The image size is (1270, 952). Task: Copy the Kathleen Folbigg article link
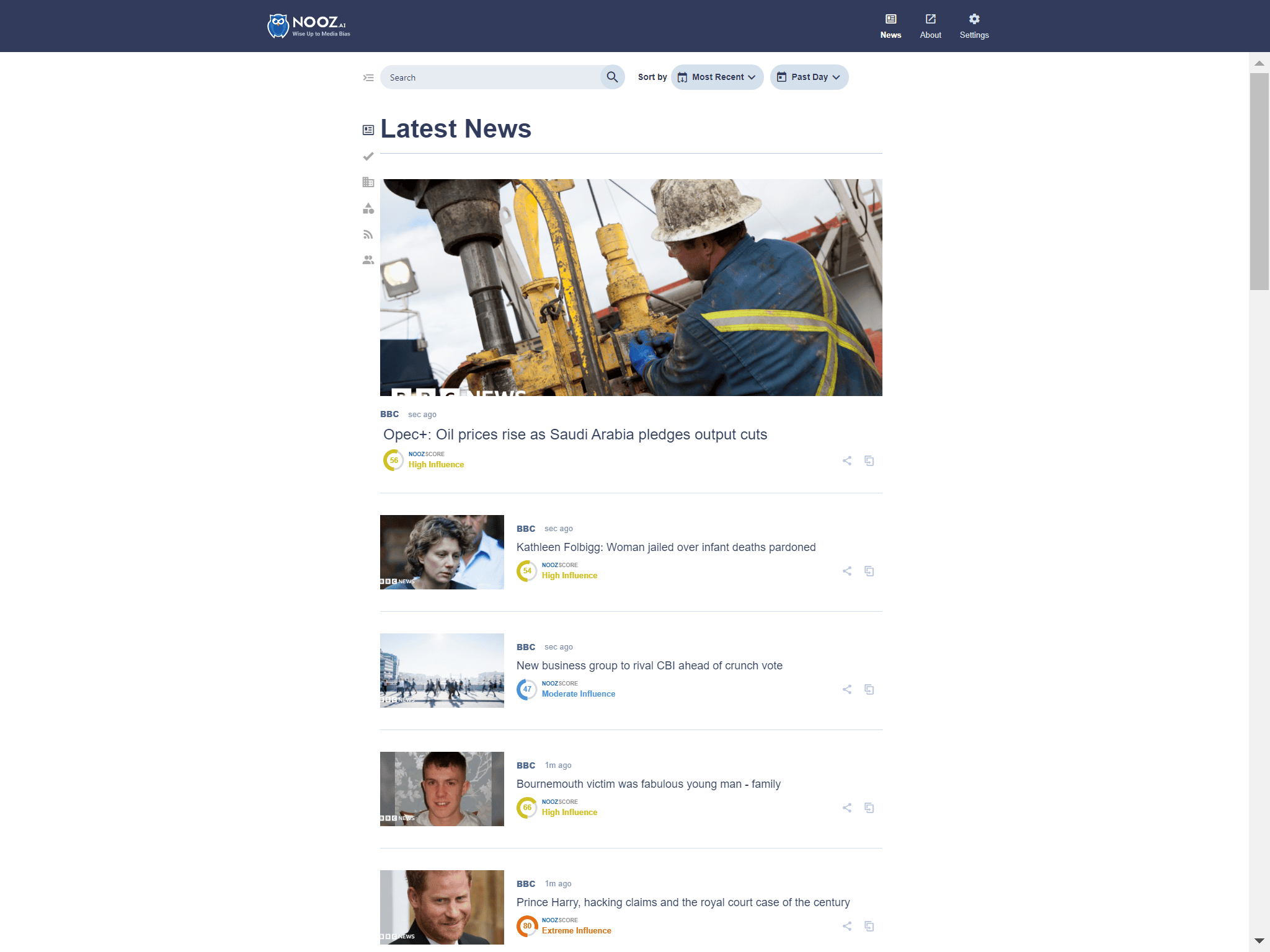click(x=869, y=571)
